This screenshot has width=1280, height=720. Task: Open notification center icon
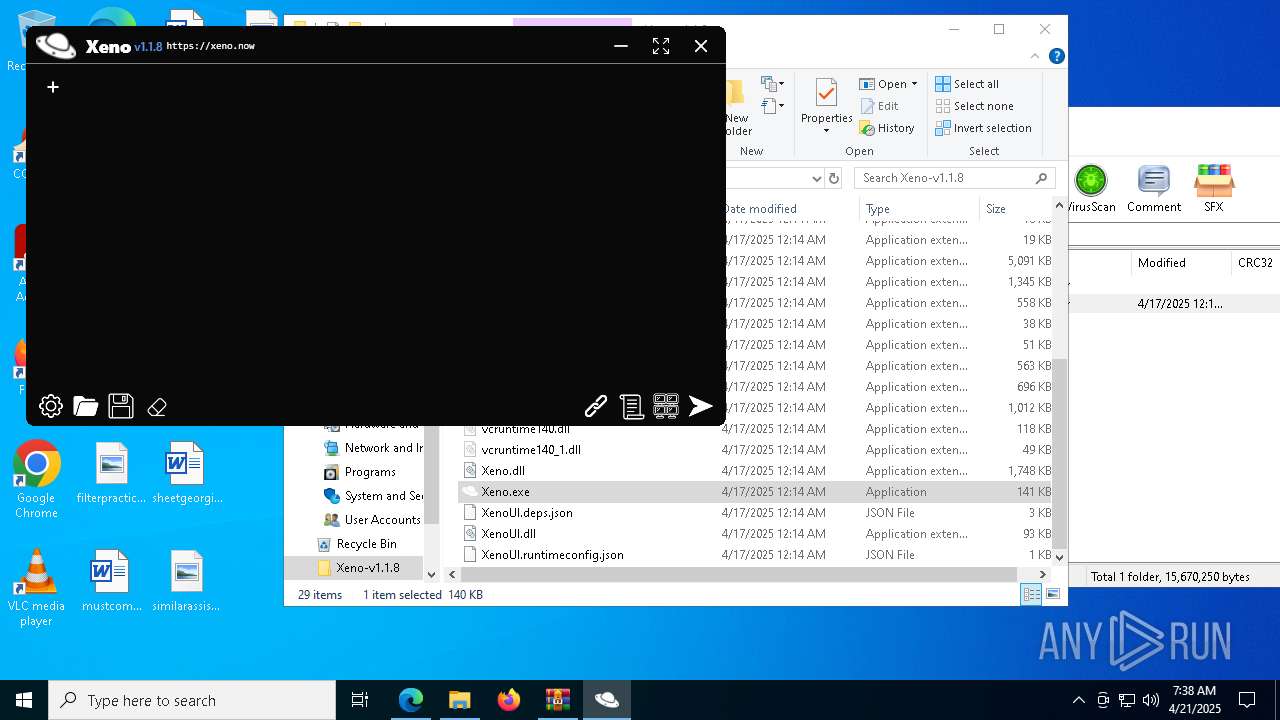tap(1247, 700)
